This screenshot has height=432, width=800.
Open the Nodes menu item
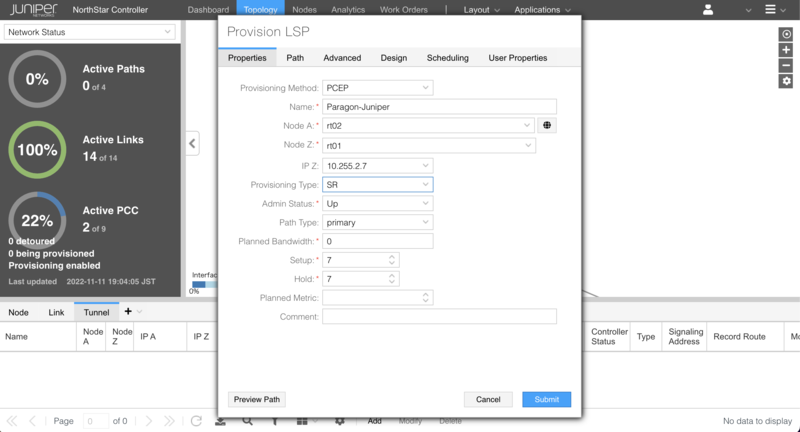305,10
